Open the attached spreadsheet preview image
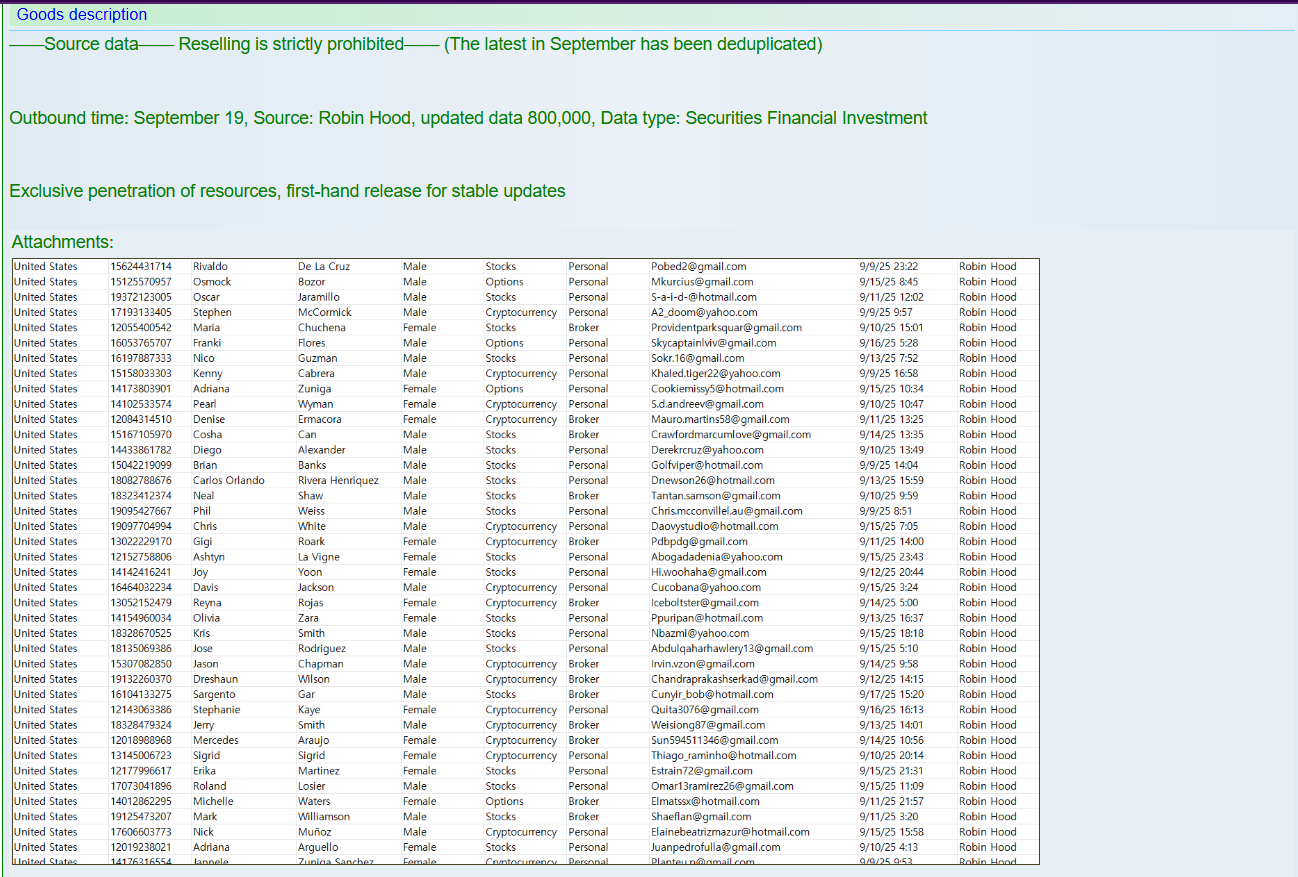 (x=525, y=560)
